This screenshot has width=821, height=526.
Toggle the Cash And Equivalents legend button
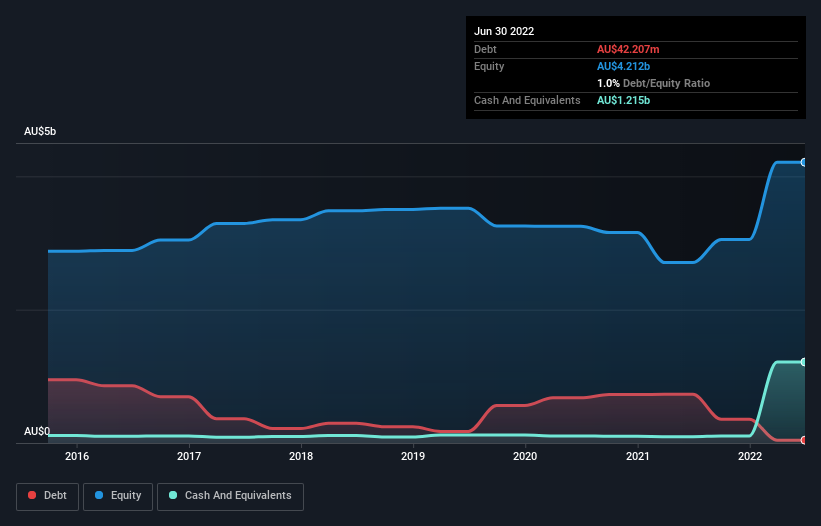coord(230,496)
